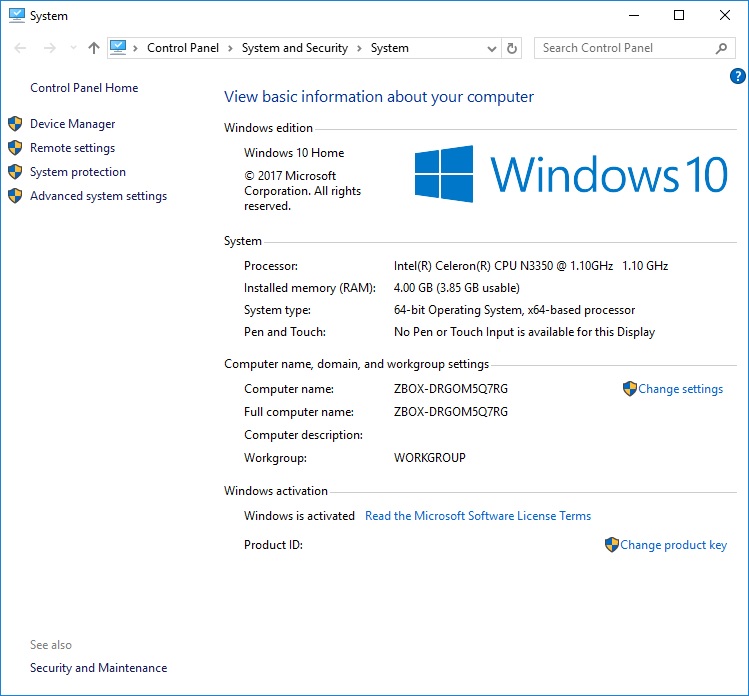Click shield icon beside Advanced system settings

15,195
